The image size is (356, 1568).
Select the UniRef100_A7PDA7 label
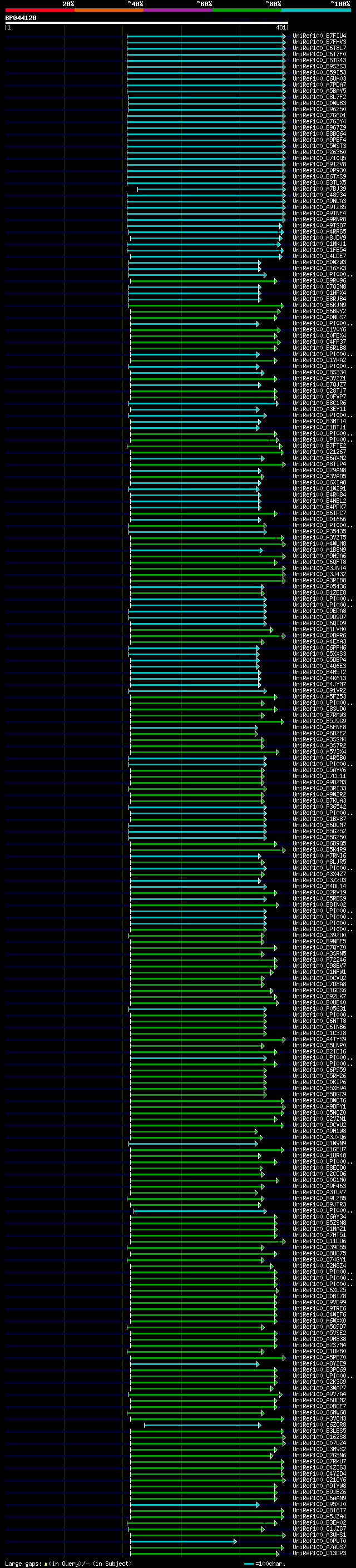(319, 85)
